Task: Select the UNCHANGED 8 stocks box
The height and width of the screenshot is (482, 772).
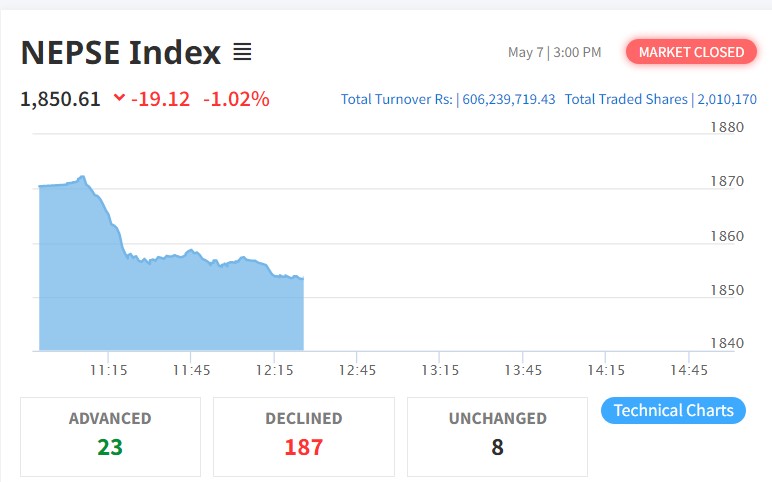Action: (x=497, y=436)
